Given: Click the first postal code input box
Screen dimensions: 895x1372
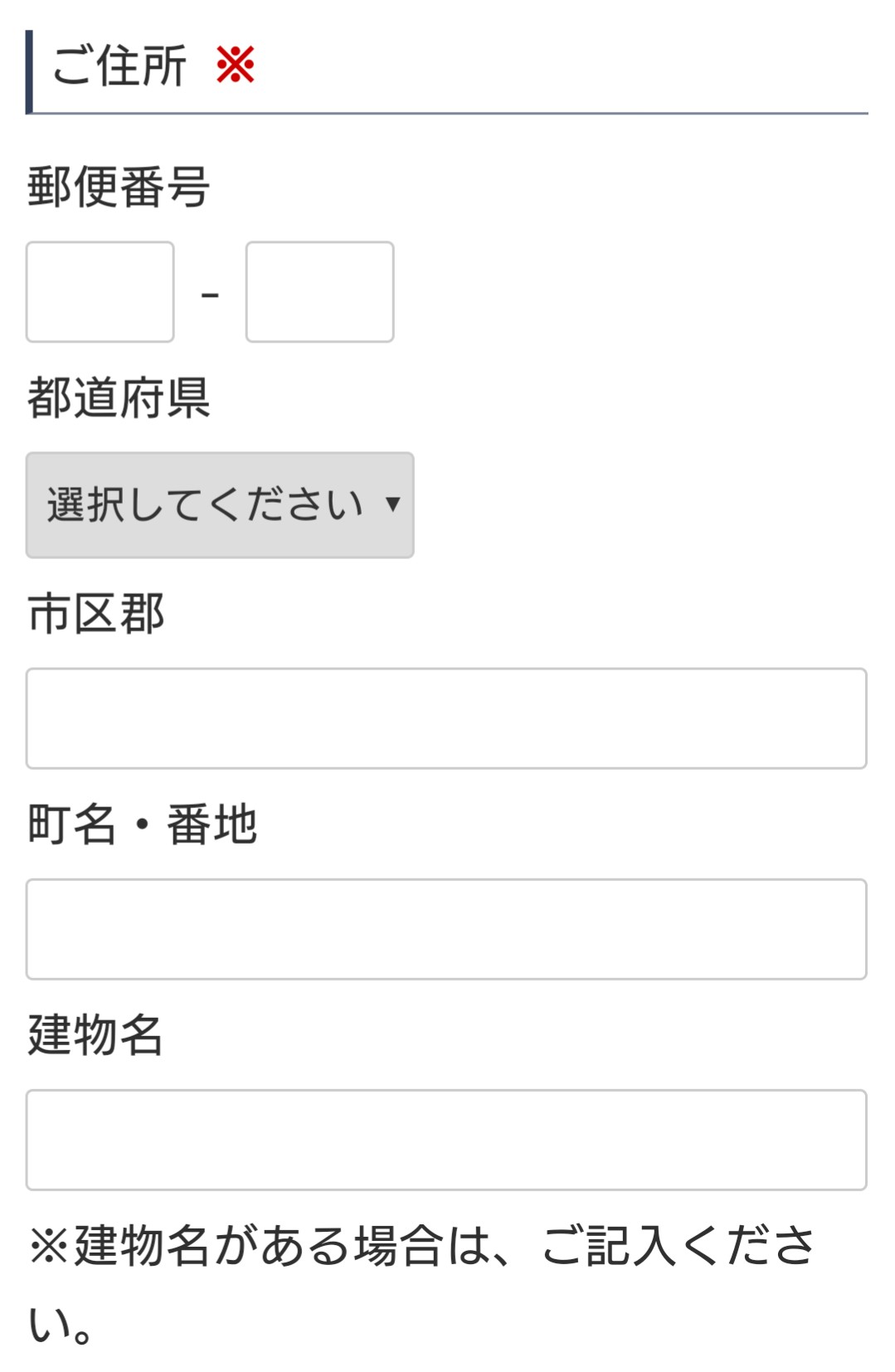Looking at the screenshot, I should coord(100,292).
